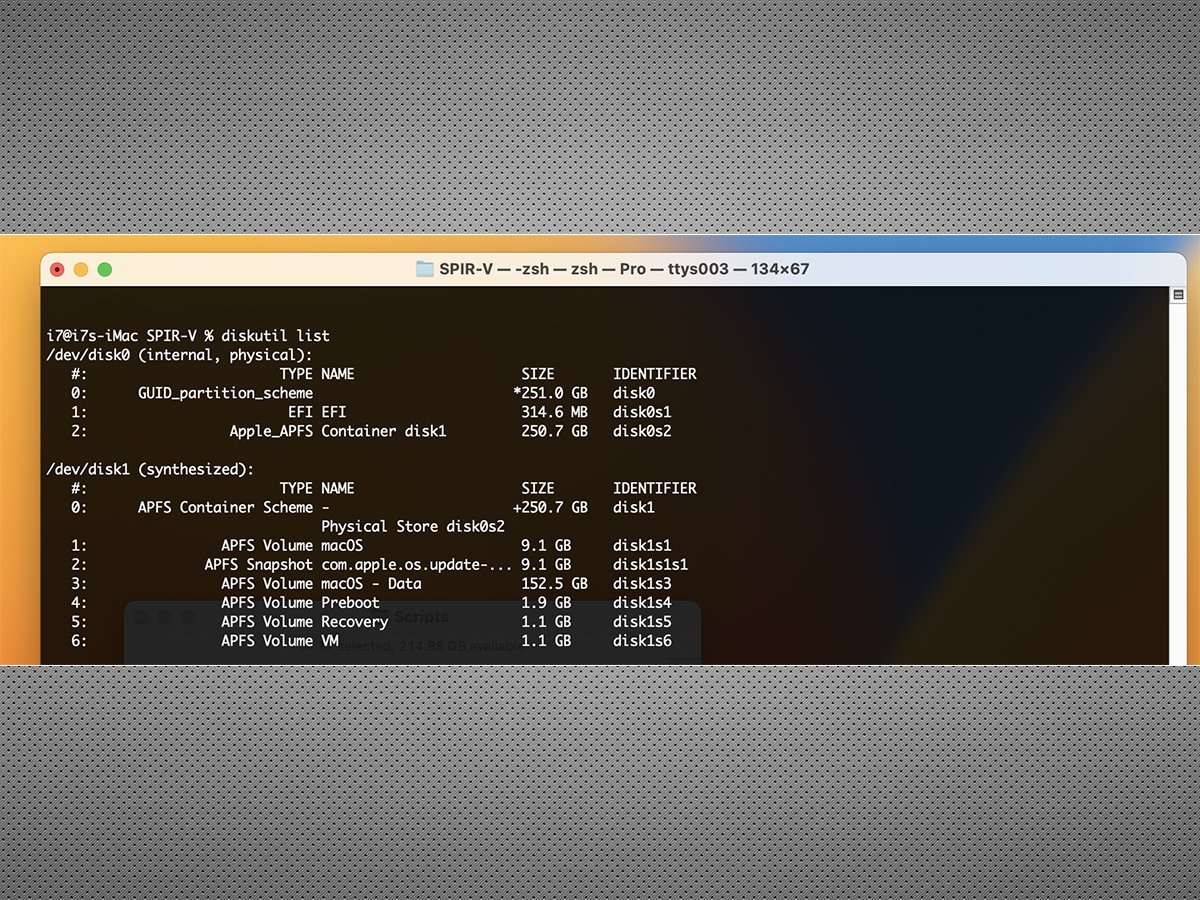This screenshot has height=900, width=1200.
Task: Click the 'diskutil list' command text
Action: click(280, 336)
